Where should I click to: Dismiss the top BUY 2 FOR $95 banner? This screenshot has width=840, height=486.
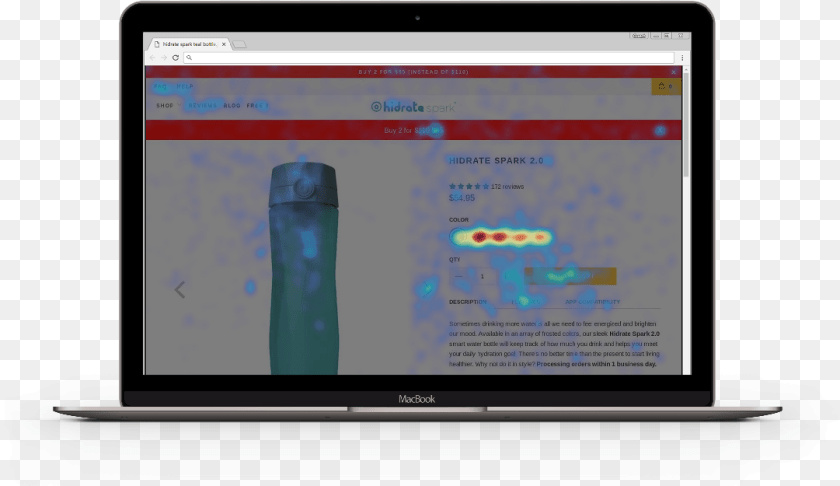674,72
